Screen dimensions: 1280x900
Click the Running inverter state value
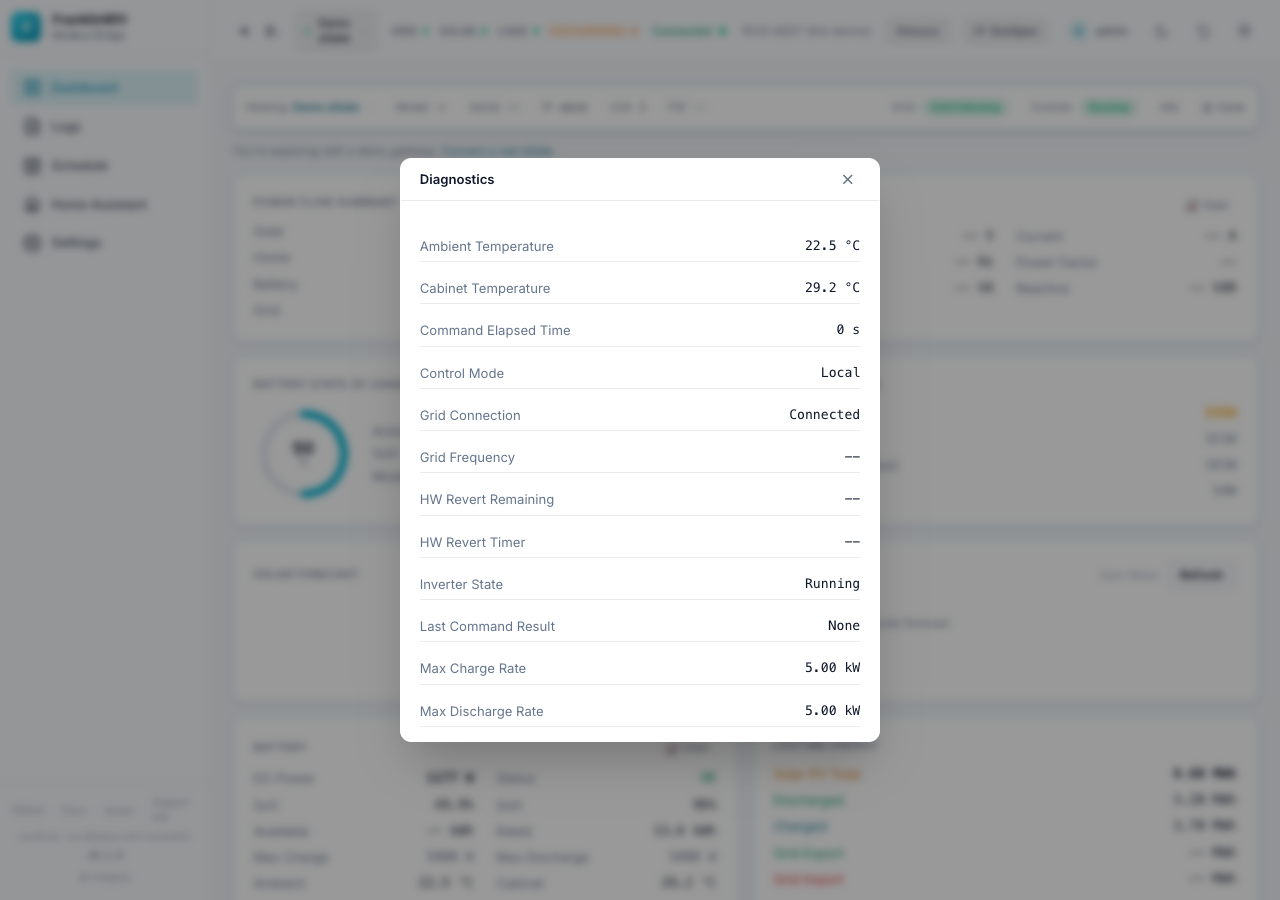832,583
